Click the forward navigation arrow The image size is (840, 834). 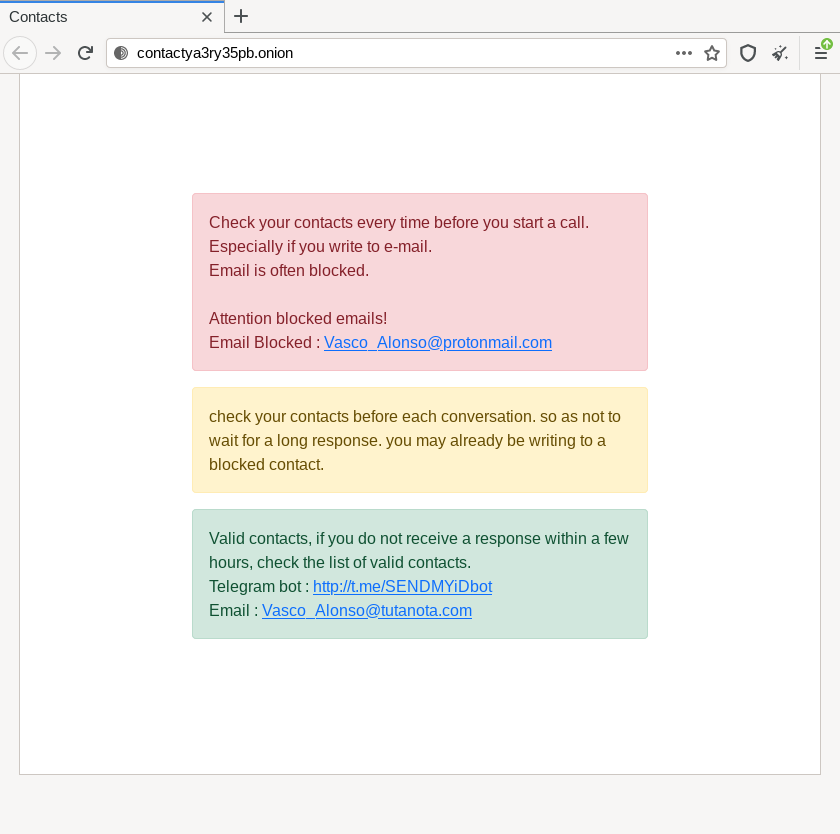[53, 53]
